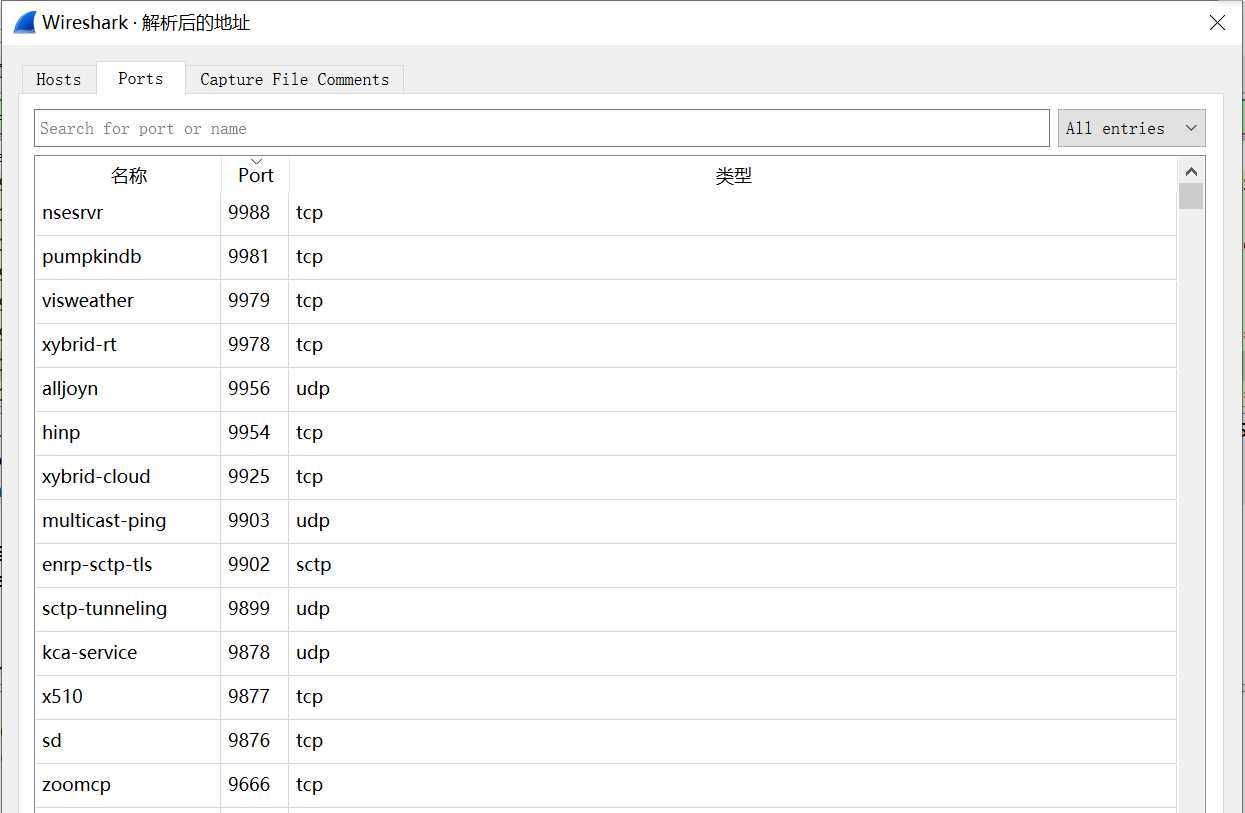This screenshot has width=1245, height=813.
Task: Open the Capture File Comments tab
Action: coord(294,80)
